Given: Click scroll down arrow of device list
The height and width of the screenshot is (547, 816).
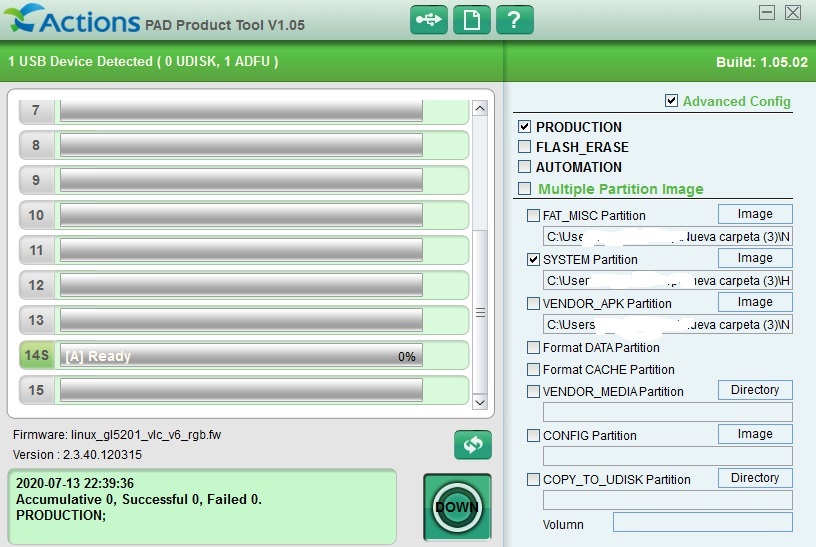Looking at the screenshot, I should [x=480, y=402].
